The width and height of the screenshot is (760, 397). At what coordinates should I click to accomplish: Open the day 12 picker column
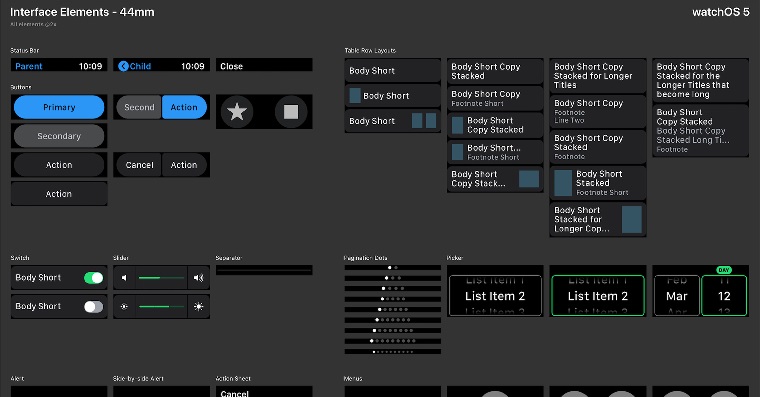(724, 296)
